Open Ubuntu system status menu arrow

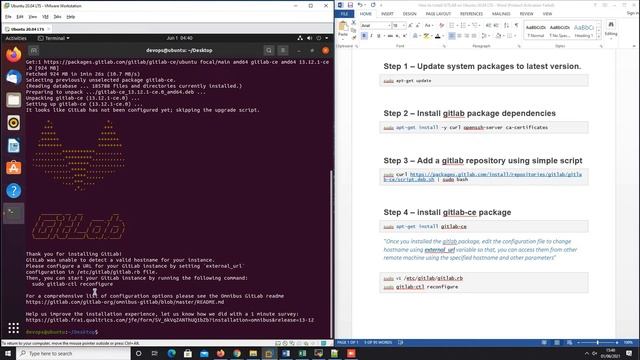coord(327,38)
